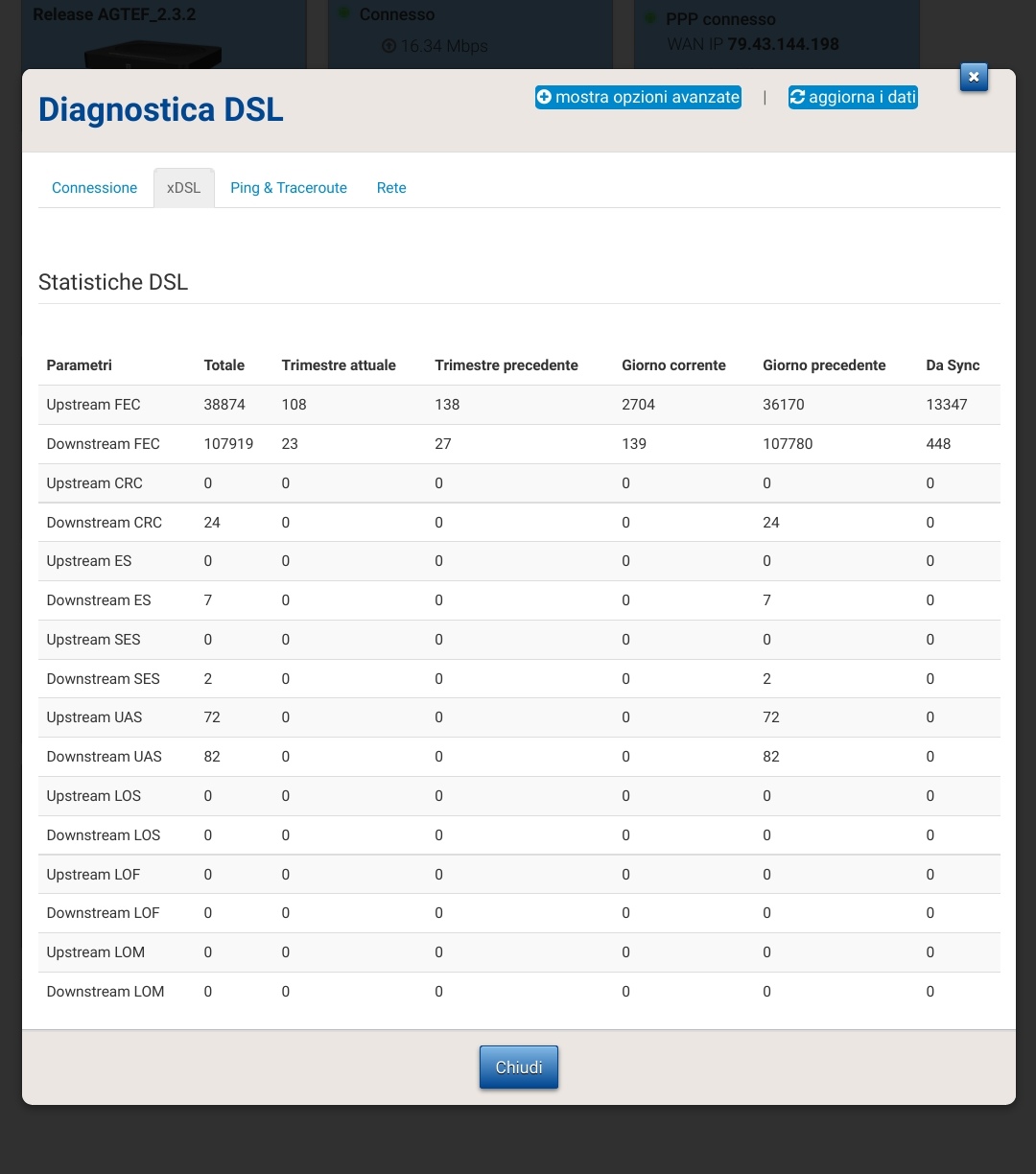The image size is (1036, 1174).
Task: Select the Upstream LOM row label
Action: click(x=96, y=952)
